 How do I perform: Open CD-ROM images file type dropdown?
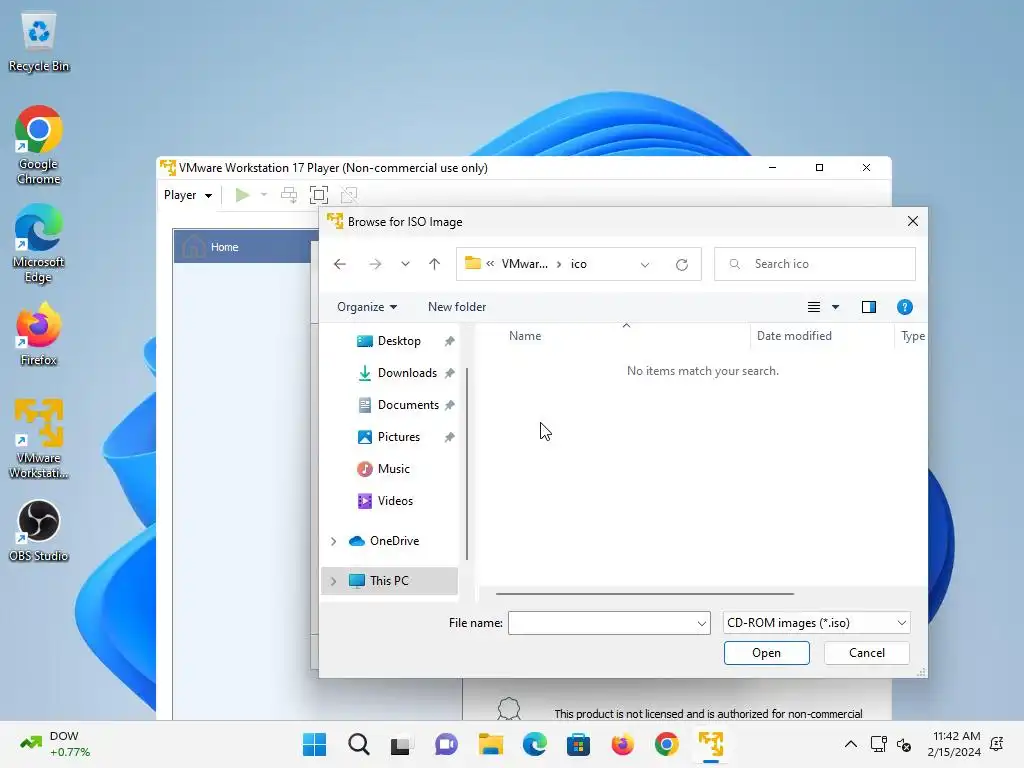click(816, 623)
